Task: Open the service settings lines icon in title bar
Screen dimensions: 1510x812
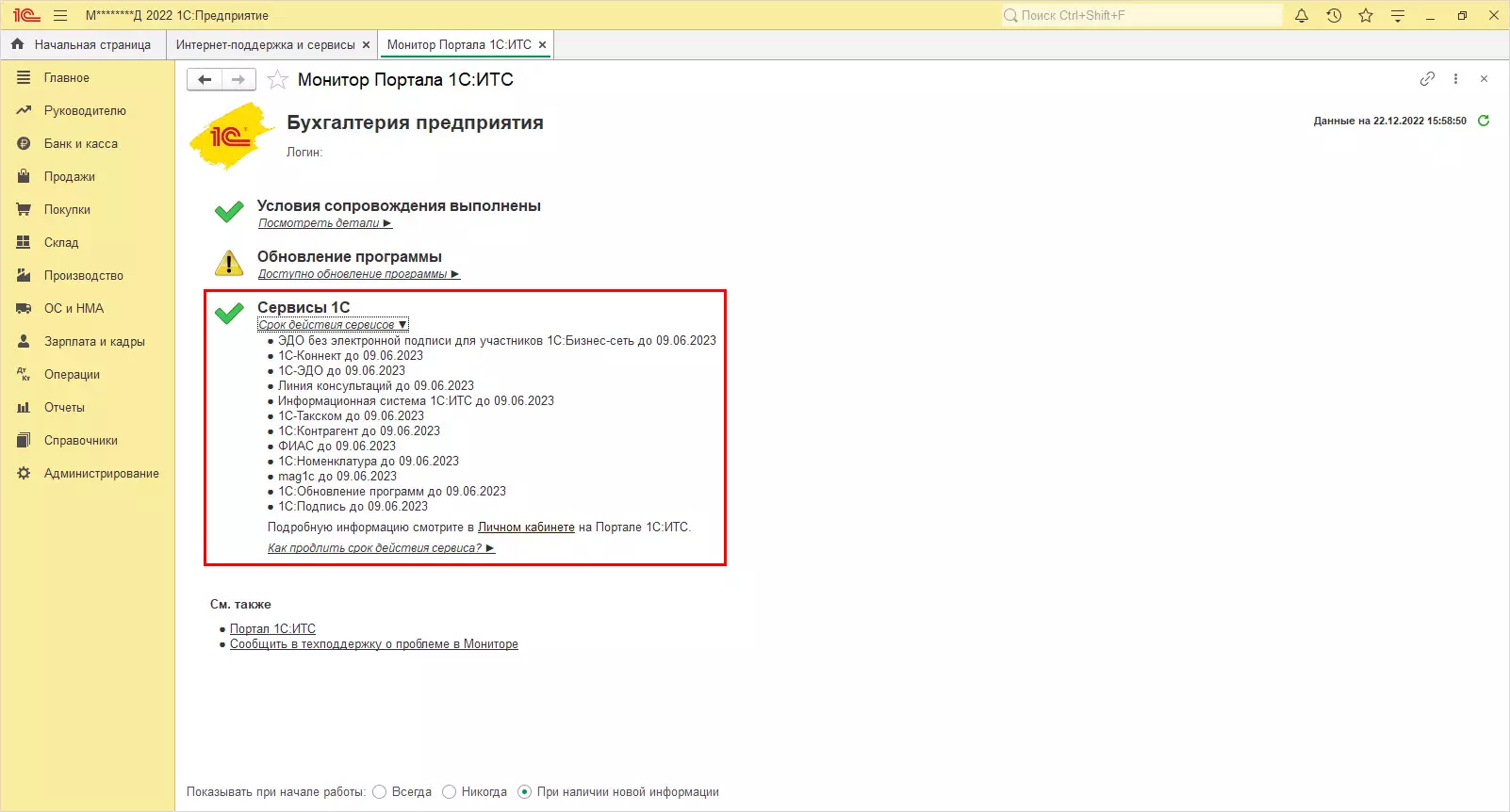Action: [1398, 15]
